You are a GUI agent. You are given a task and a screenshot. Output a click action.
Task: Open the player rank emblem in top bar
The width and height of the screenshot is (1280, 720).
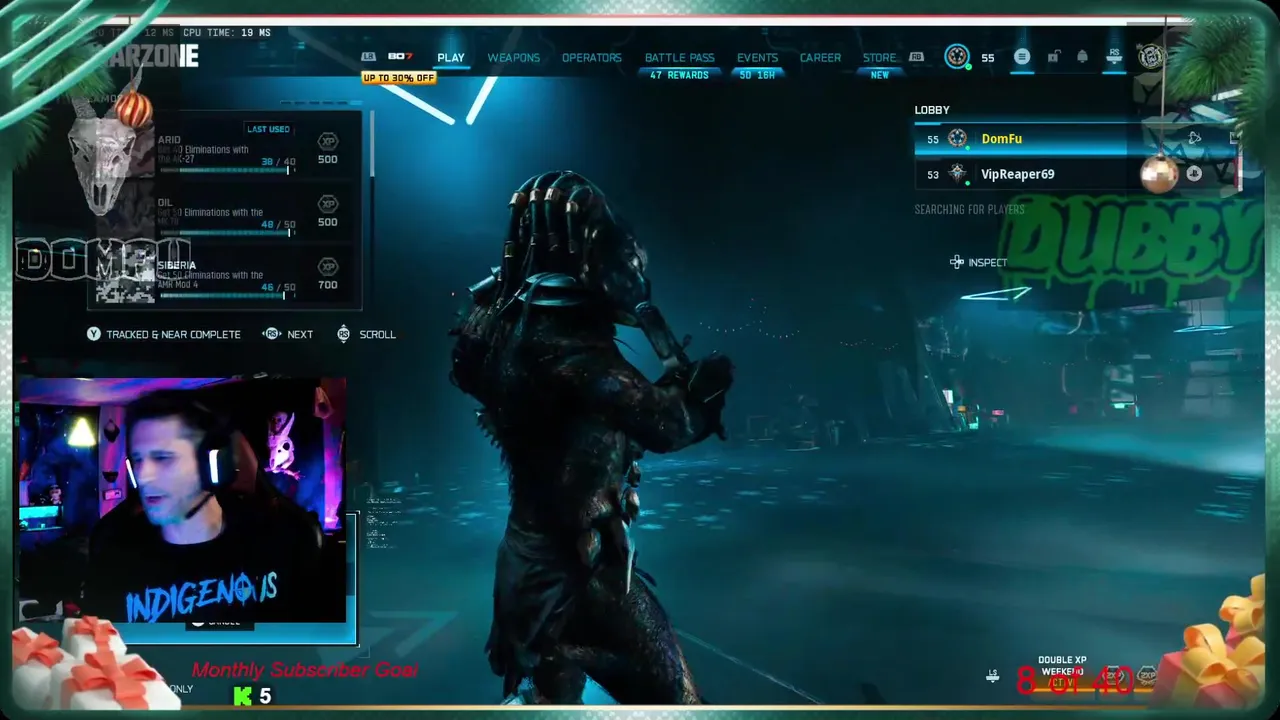click(957, 57)
